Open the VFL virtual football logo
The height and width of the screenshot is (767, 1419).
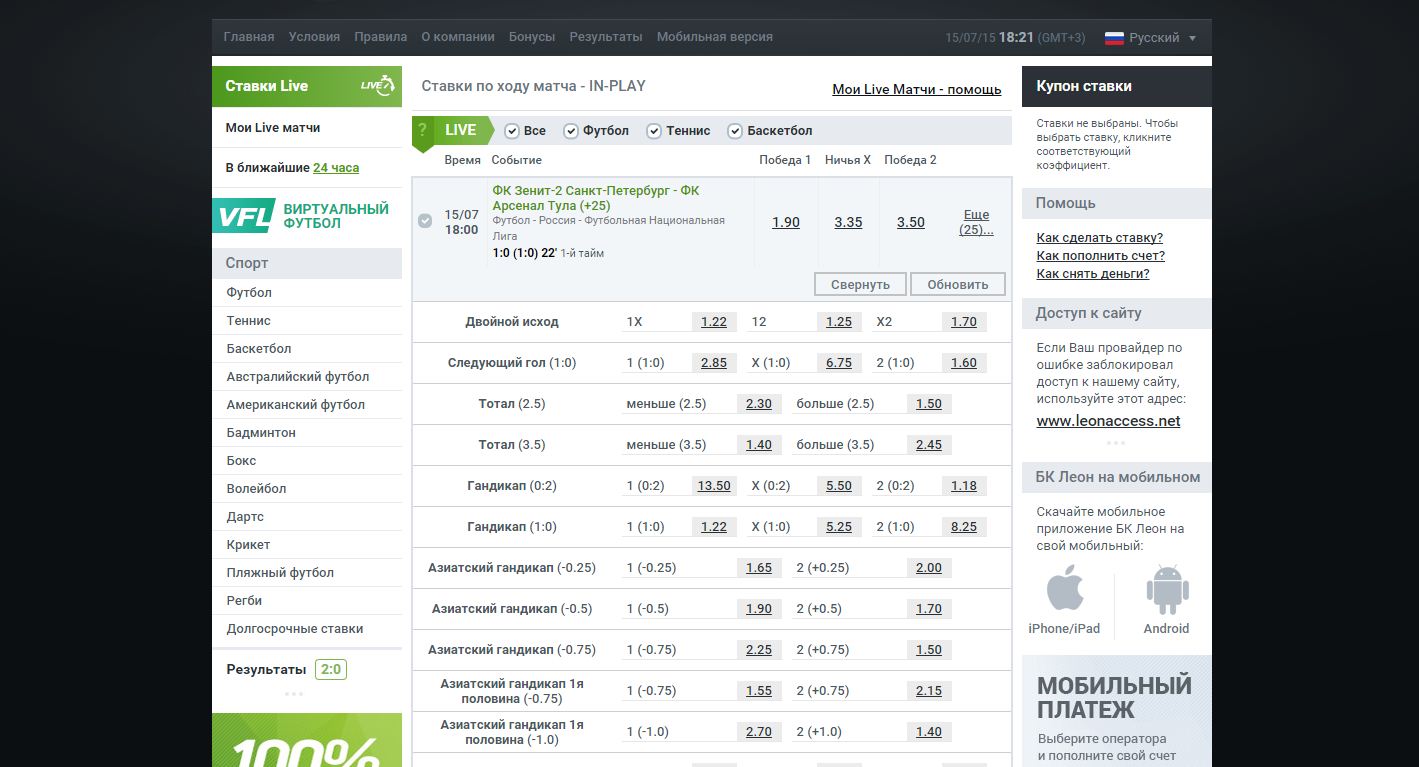coord(243,215)
